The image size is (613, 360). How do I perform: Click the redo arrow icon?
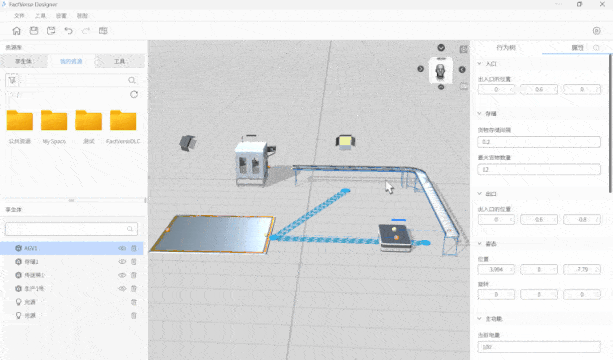click(x=86, y=31)
